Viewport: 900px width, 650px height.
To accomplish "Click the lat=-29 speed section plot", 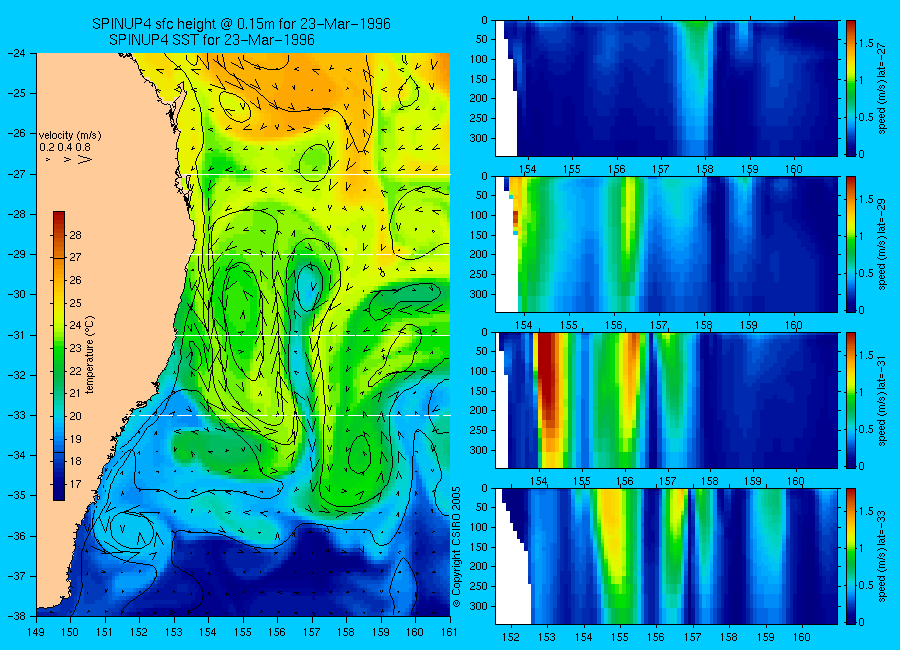I will click(666, 244).
